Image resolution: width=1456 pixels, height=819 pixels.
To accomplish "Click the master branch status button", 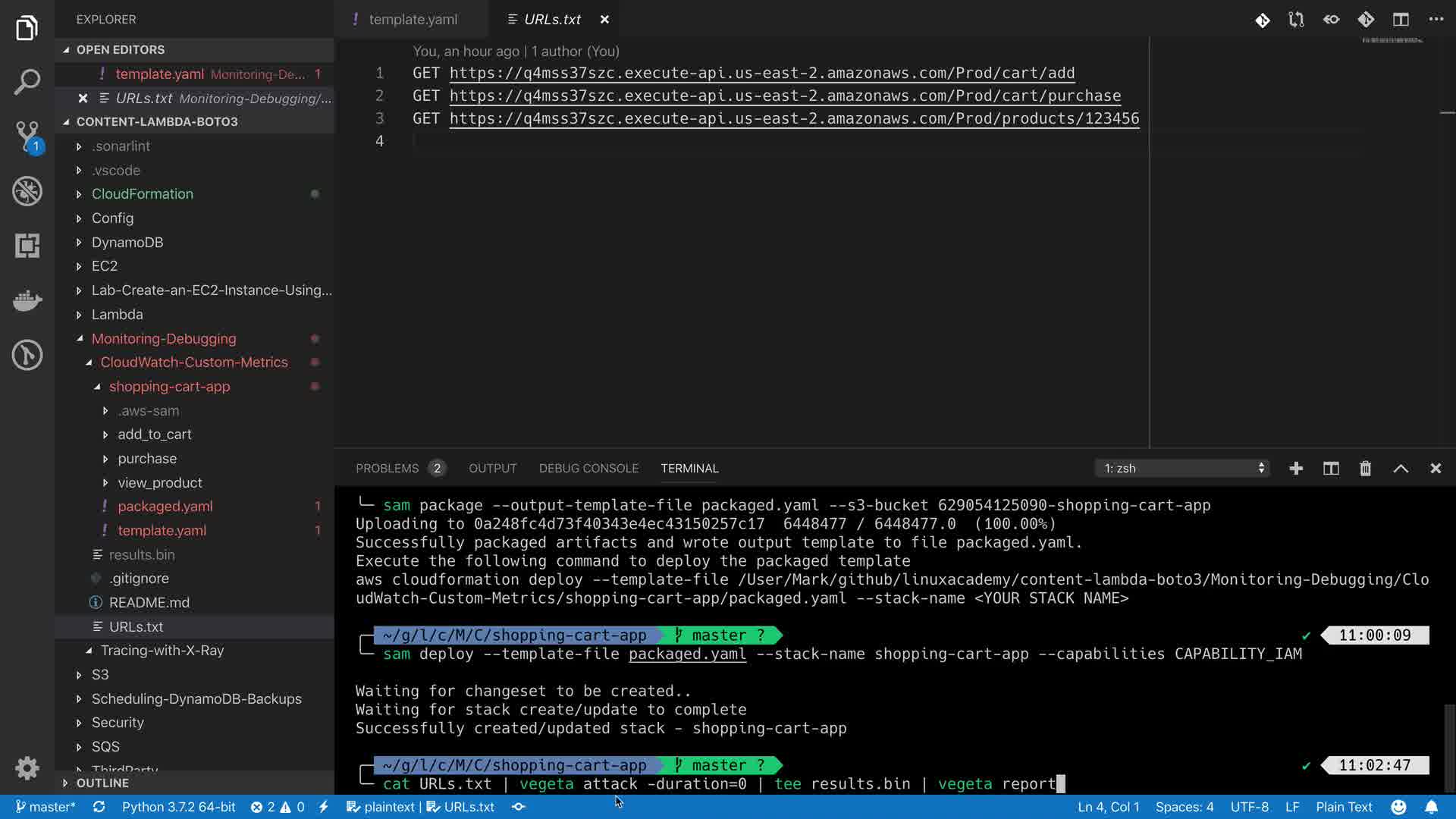I will tap(45, 807).
